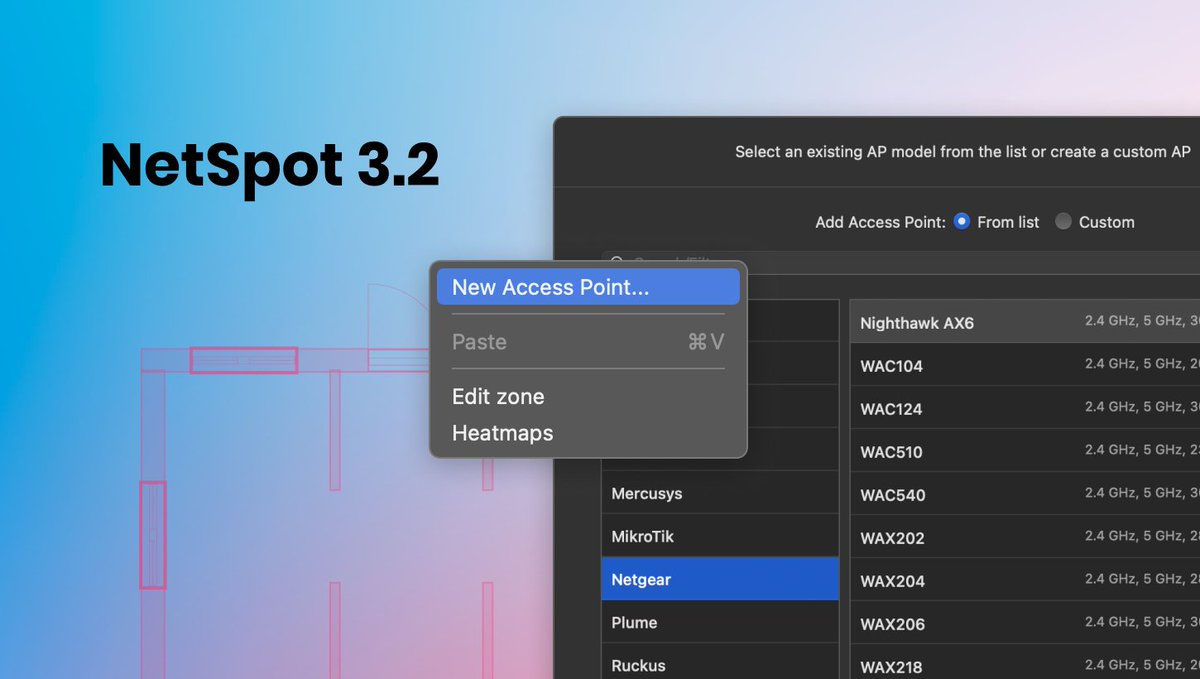Screen dimensions: 1200x679
Task: Select the From list radio button
Action: [962, 222]
